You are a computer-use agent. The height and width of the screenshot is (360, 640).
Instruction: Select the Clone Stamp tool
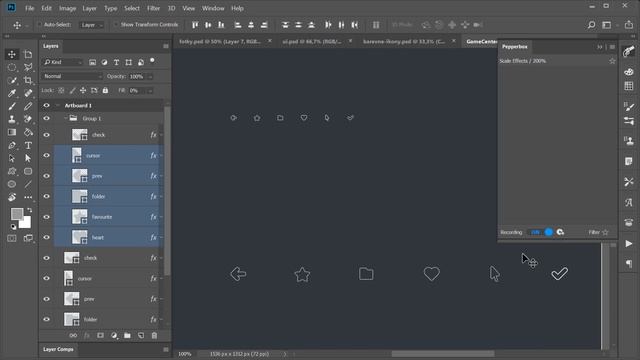pos(12,119)
